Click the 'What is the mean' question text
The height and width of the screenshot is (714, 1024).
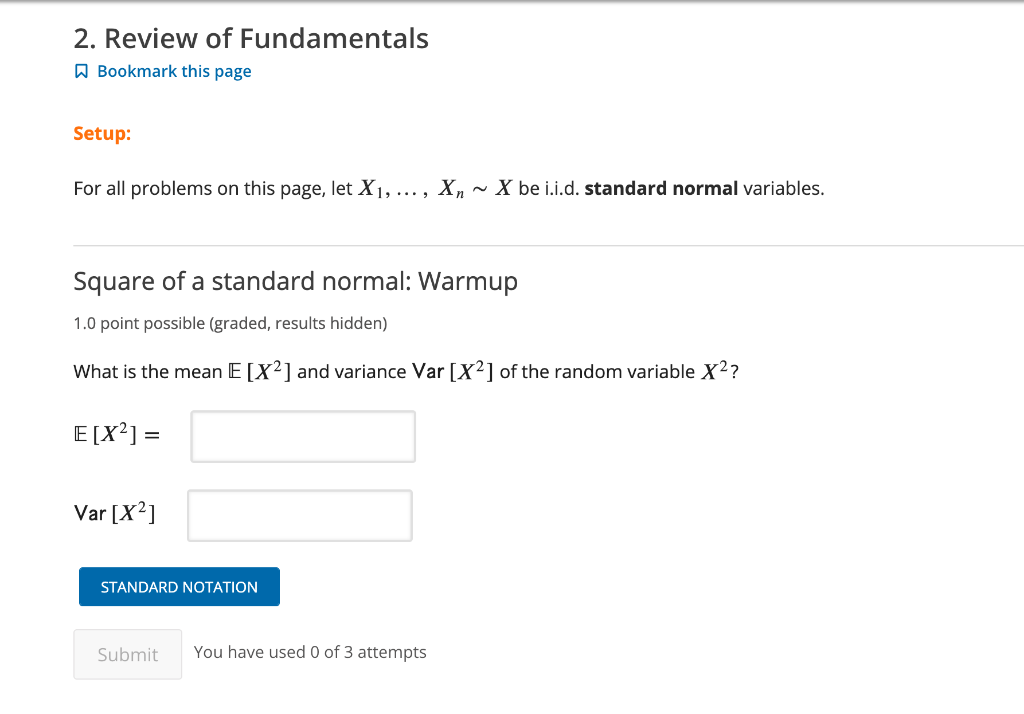click(148, 372)
